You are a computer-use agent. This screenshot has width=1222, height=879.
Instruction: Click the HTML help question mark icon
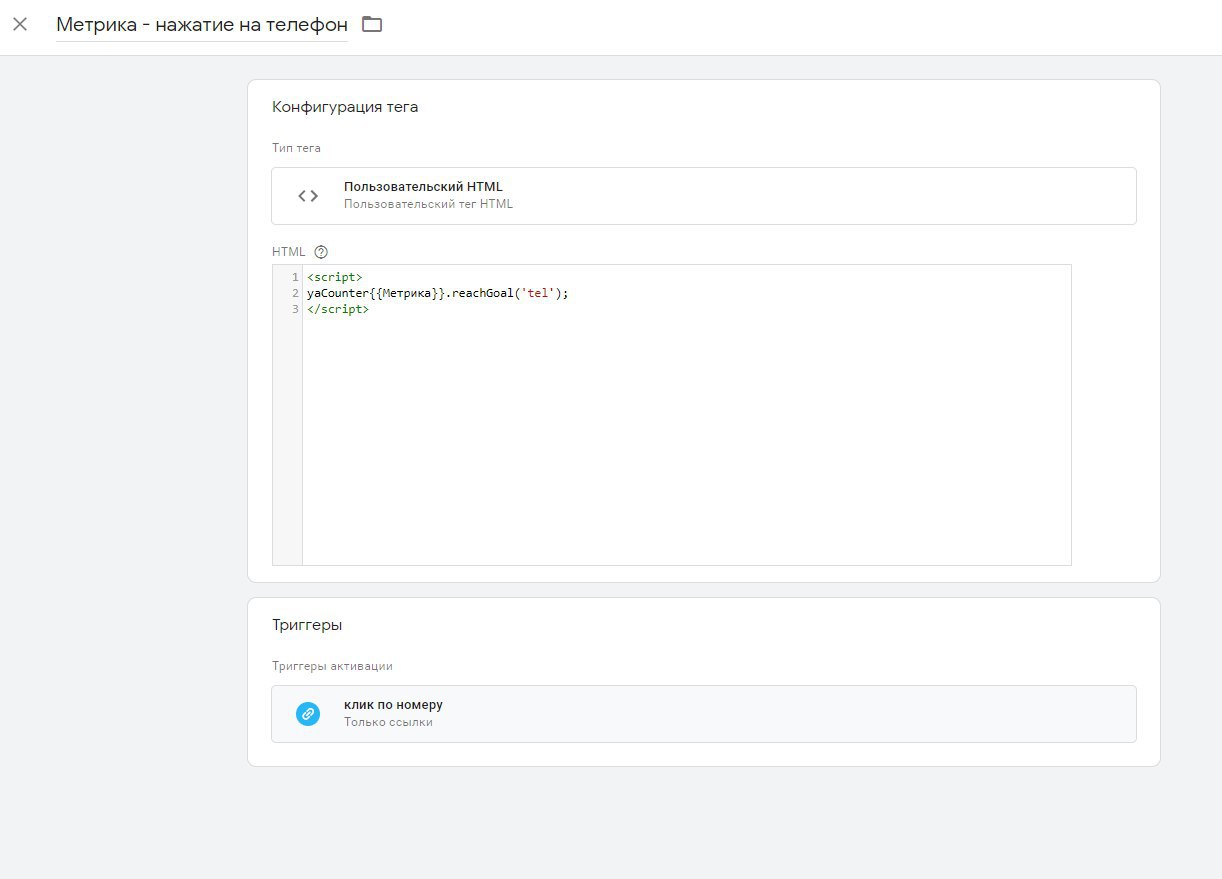[x=321, y=252]
